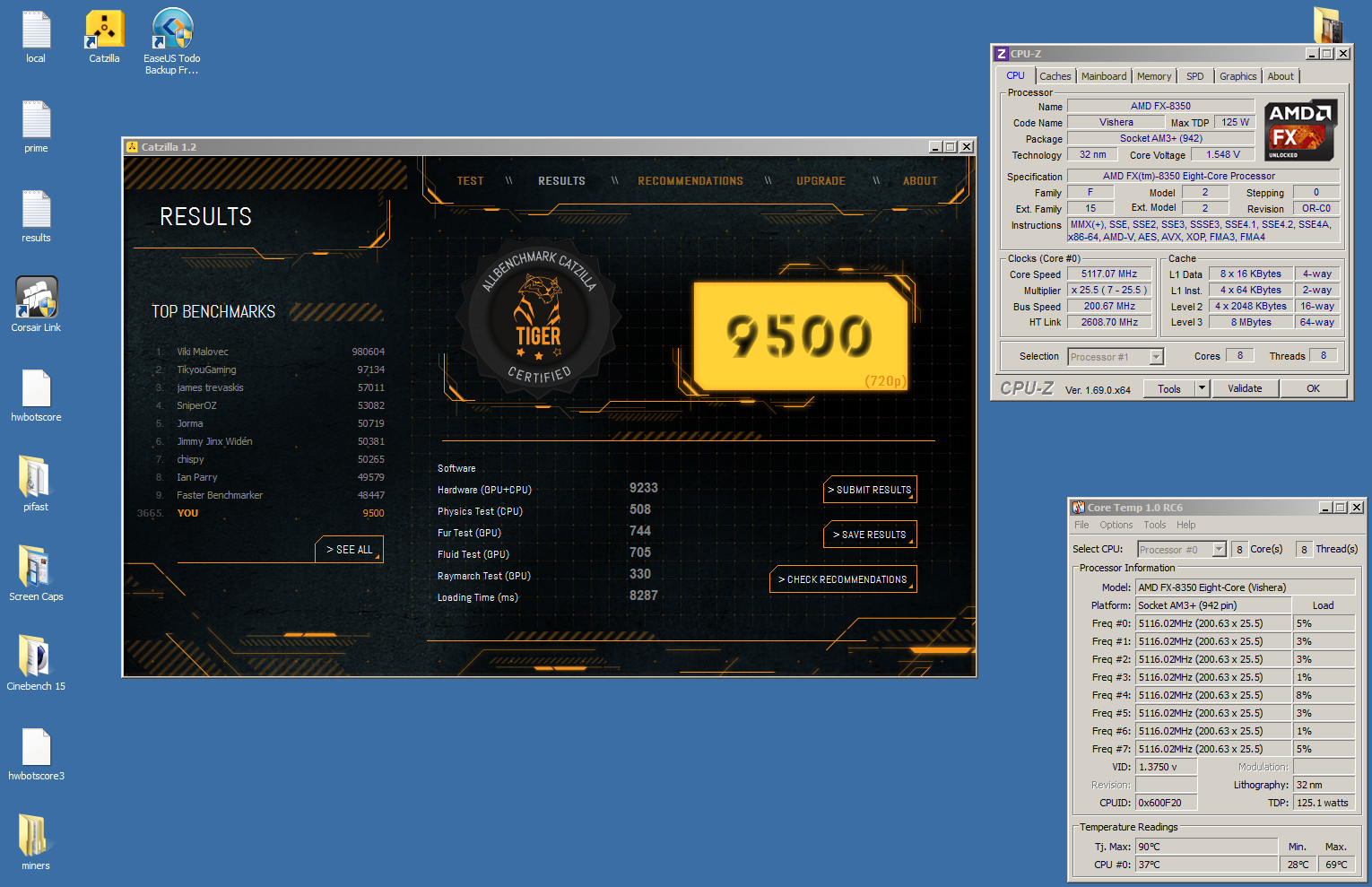Open UPGRADE section in Catzilla
1372x887 pixels.
click(821, 181)
